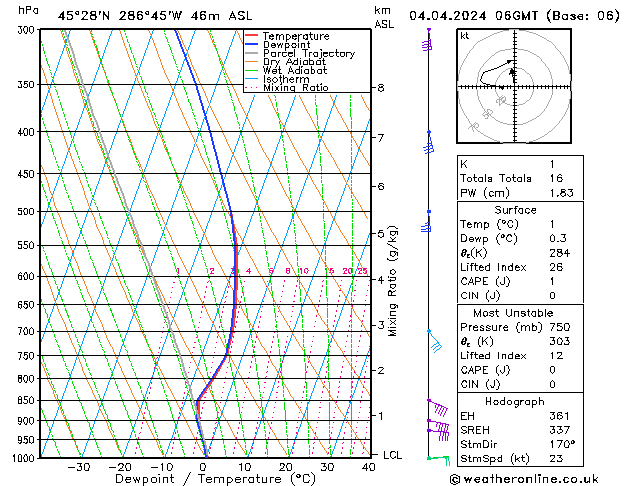
Task: Click the '500' pressure level label
Action: point(28,212)
